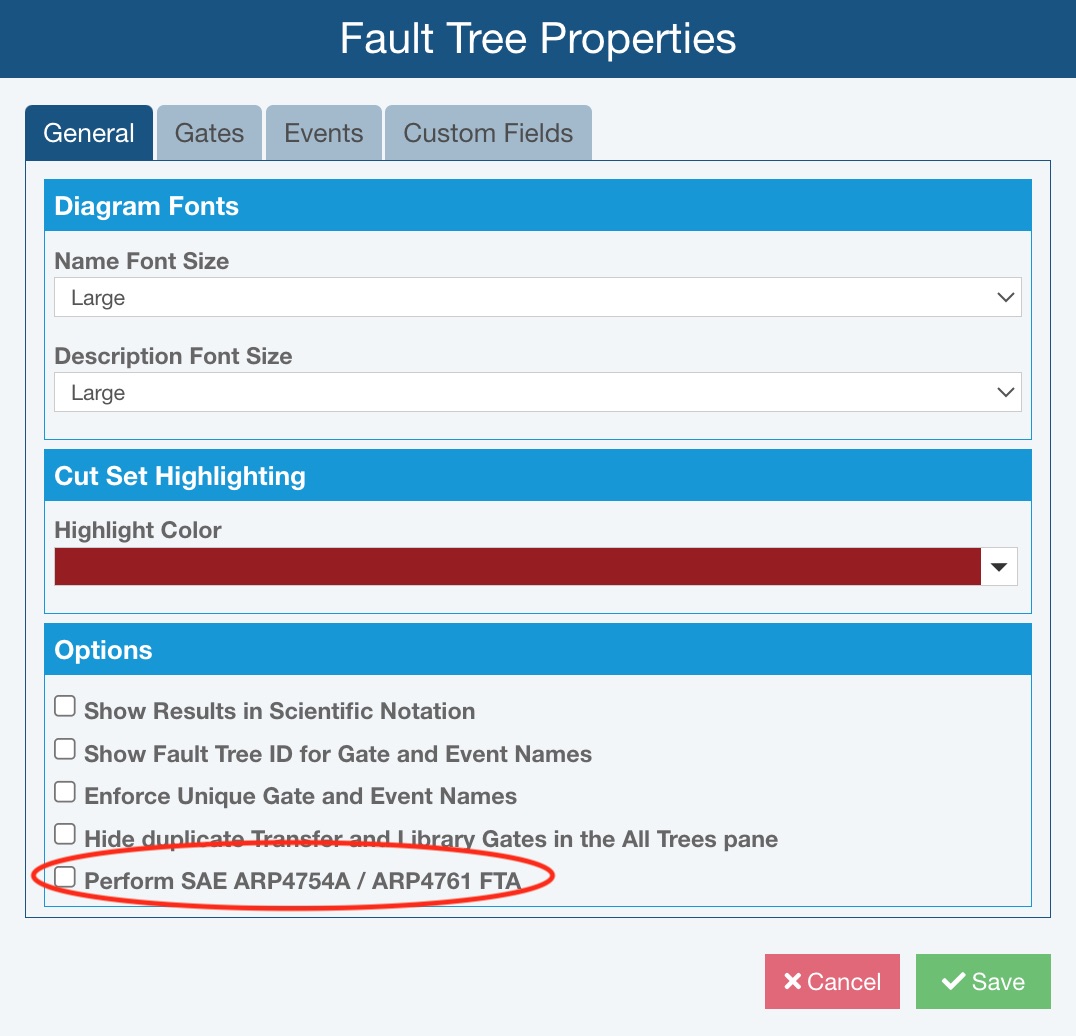The image size is (1076, 1036).
Task: Open the Name Font Size dropdown
Action: tap(537, 298)
